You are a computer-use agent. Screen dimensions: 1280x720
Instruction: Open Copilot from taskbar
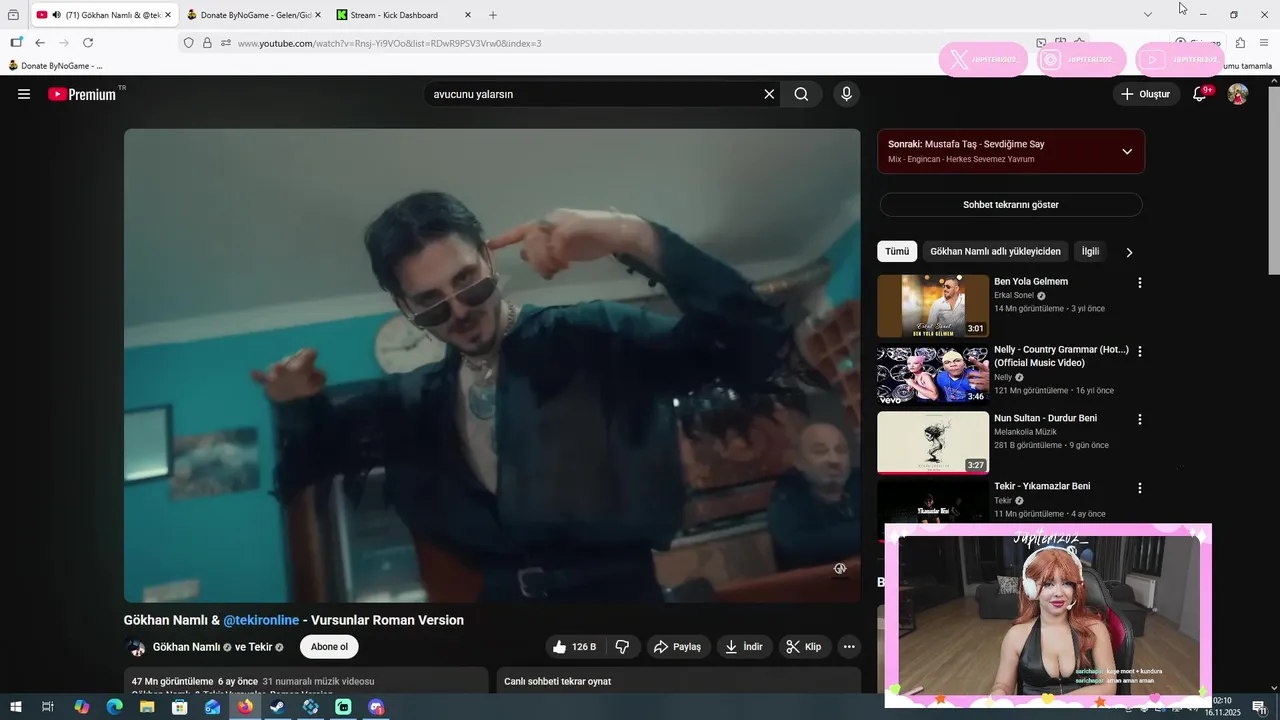click(x=82, y=707)
